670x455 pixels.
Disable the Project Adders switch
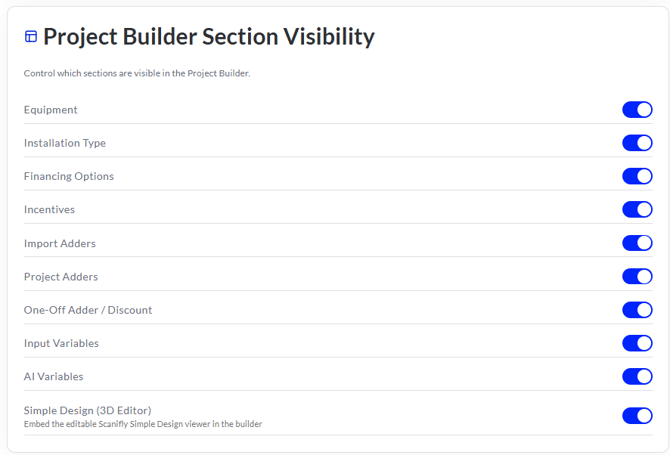(x=637, y=276)
